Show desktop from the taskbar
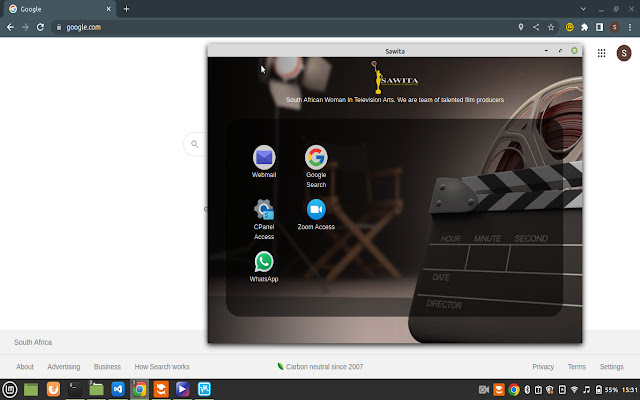The height and width of the screenshot is (400, 640). [x=31, y=389]
